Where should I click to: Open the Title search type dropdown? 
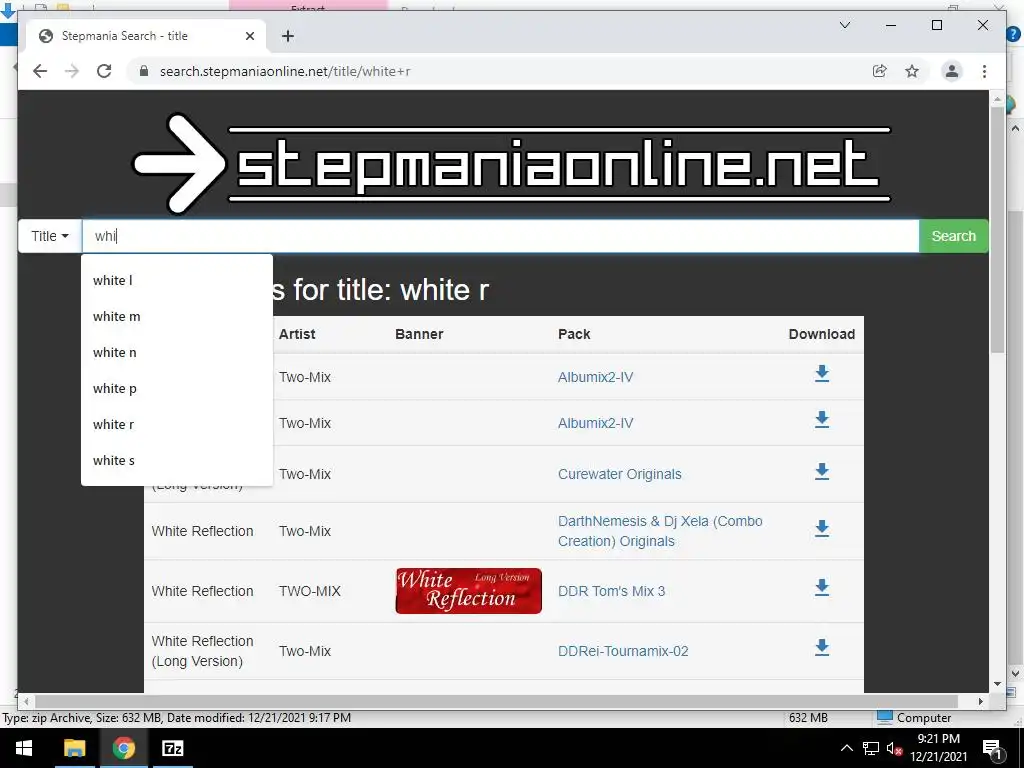pyautogui.click(x=50, y=236)
